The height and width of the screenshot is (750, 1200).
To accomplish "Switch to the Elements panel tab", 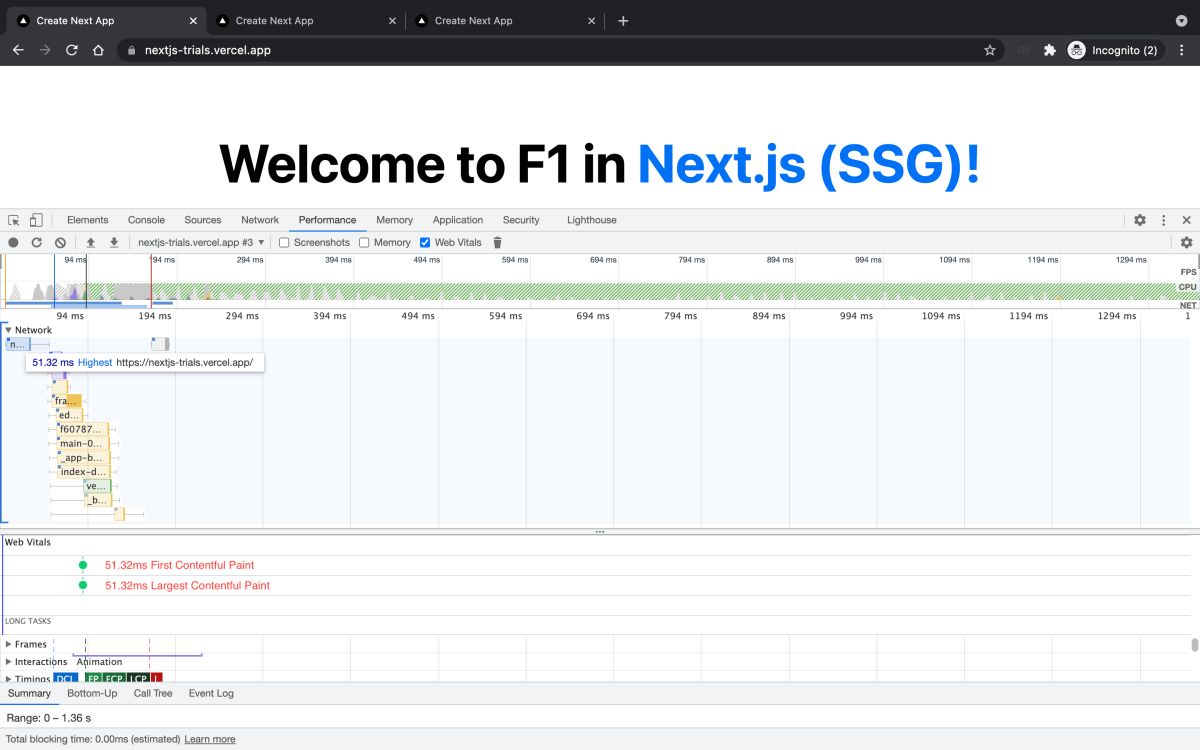I will point(88,220).
